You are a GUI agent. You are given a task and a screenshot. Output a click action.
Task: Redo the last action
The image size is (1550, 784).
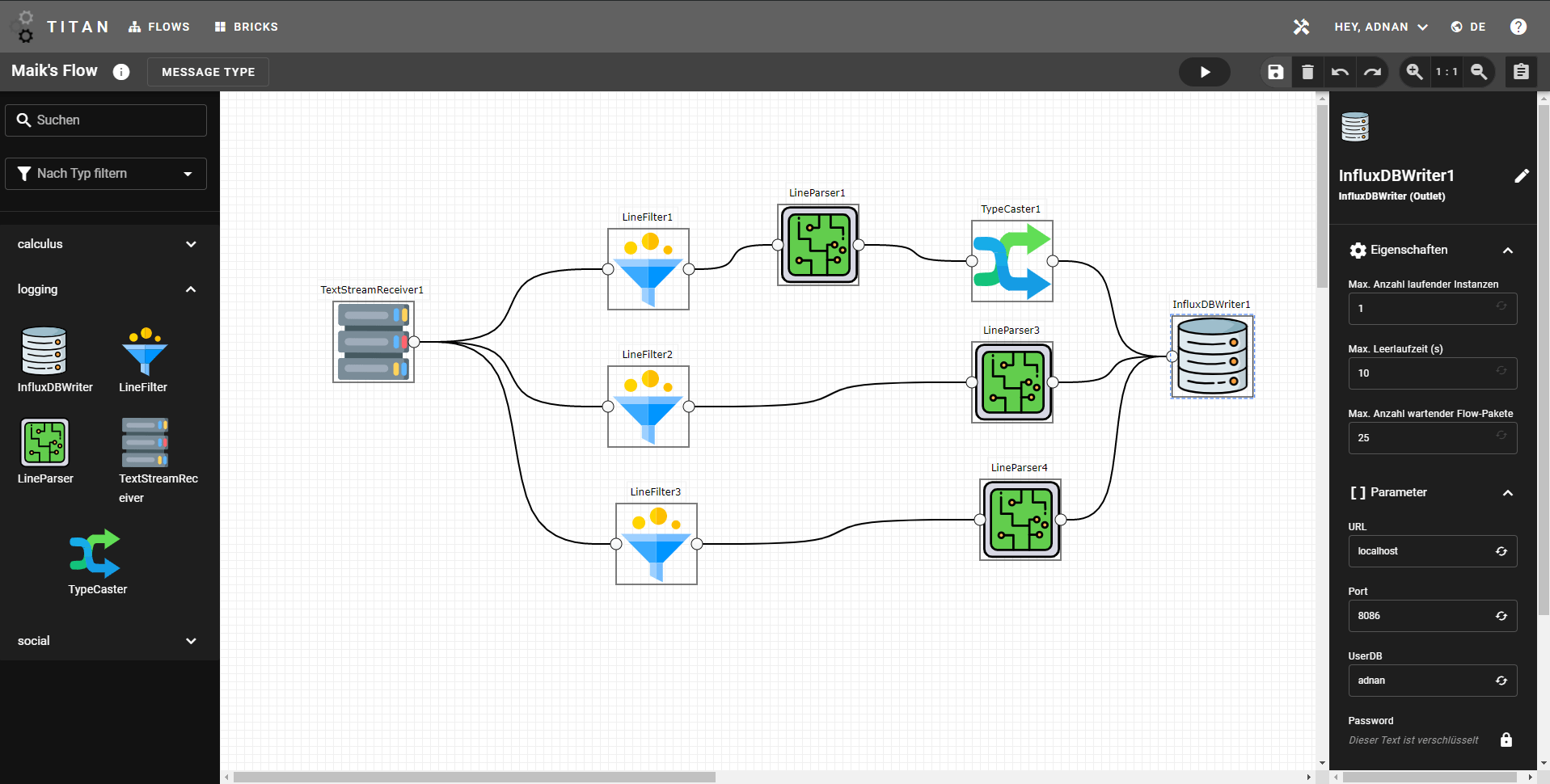[x=1372, y=72]
